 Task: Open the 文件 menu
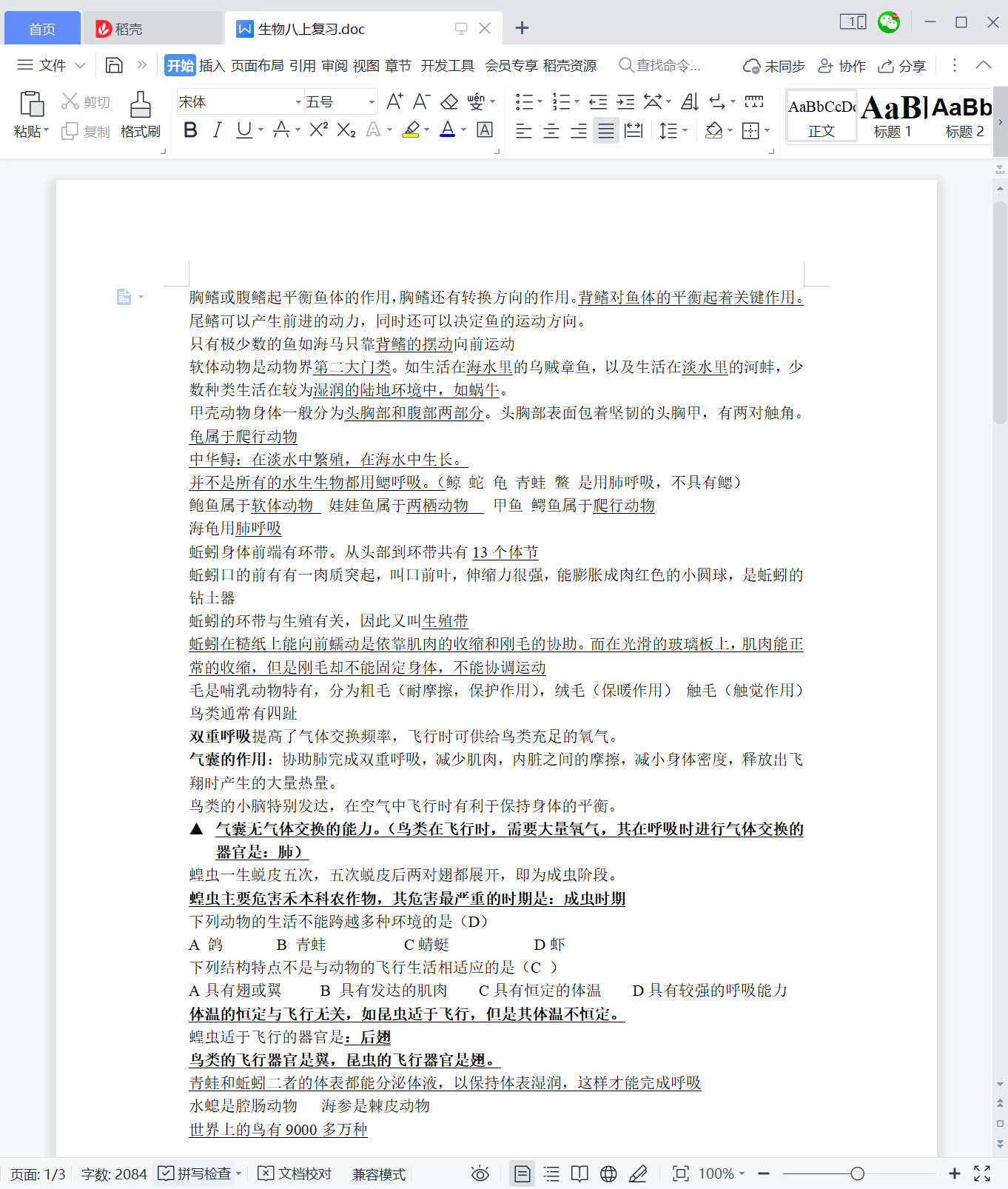click(51, 65)
